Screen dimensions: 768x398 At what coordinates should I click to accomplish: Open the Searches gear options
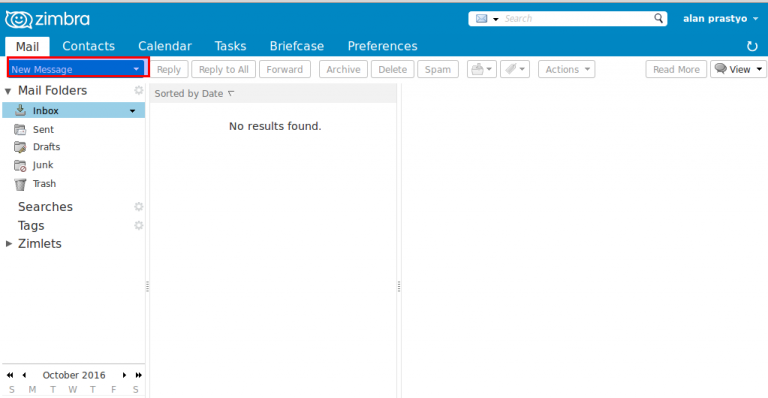[x=139, y=207]
